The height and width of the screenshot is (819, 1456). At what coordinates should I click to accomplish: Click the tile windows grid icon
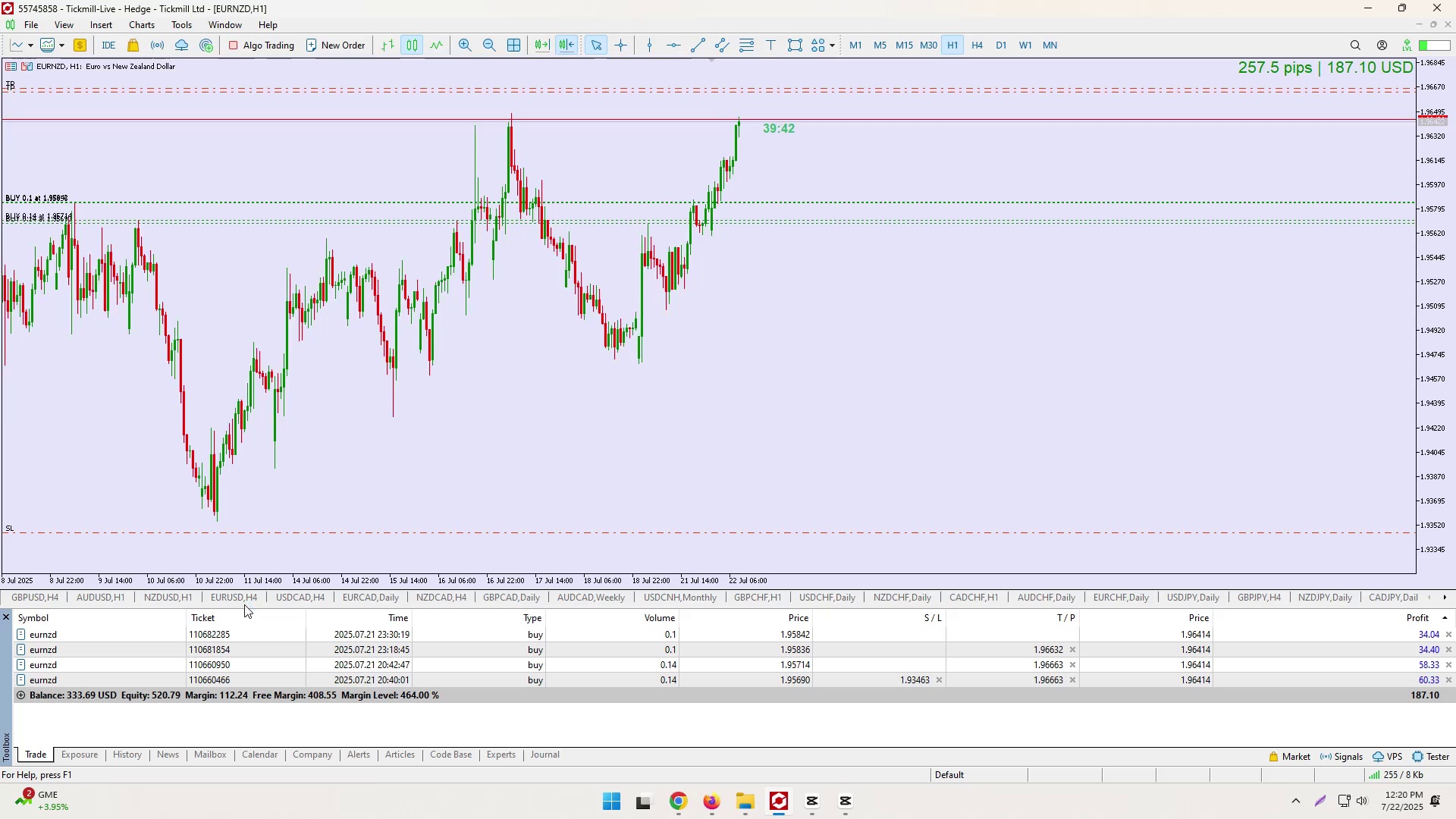[x=514, y=45]
